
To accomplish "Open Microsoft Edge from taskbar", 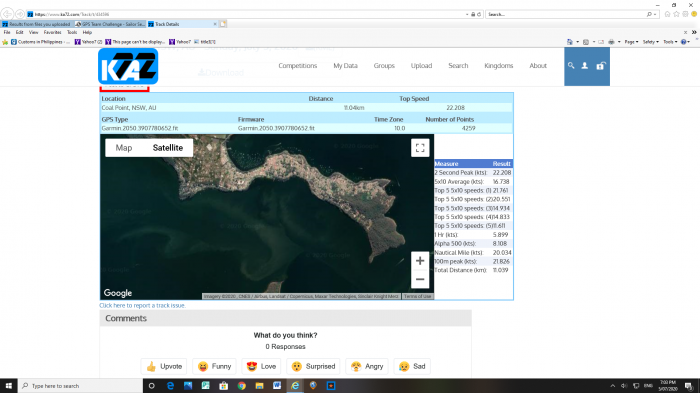I will click(170, 386).
